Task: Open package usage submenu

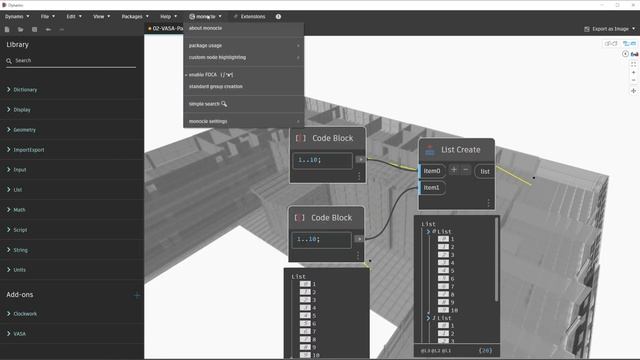Action: tap(243, 45)
